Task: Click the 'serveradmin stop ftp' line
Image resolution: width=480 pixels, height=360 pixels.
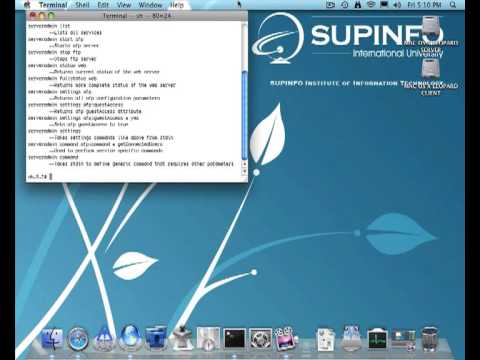Action: tap(54, 52)
